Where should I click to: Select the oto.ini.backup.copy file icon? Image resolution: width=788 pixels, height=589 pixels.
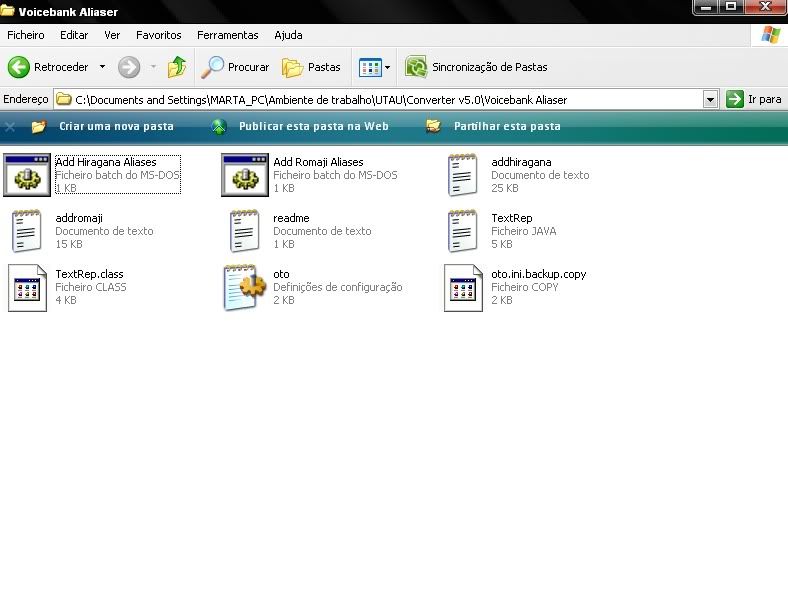click(x=463, y=288)
